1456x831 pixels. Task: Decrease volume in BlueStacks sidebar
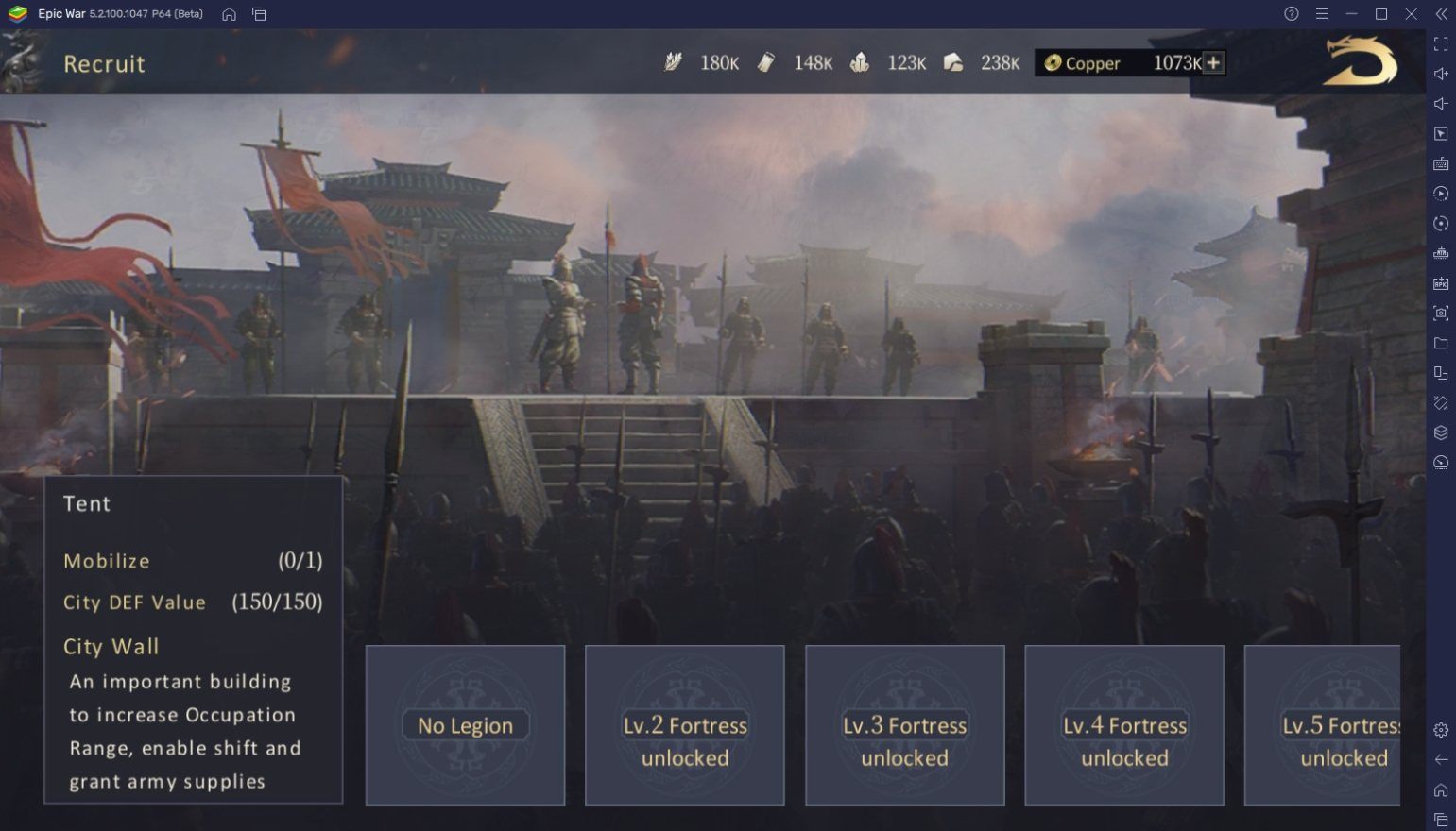click(x=1441, y=104)
